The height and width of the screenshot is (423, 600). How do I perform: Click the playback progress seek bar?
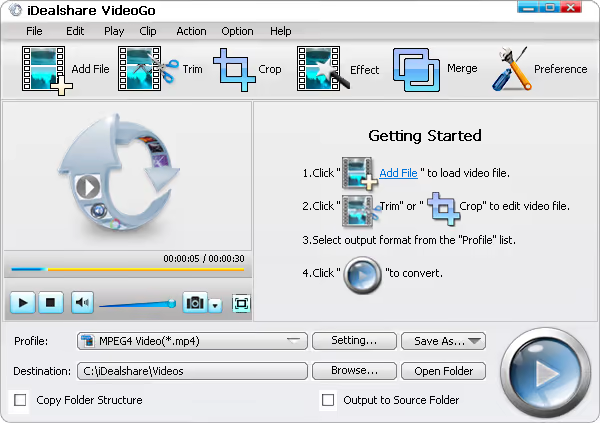click(125, 269)
